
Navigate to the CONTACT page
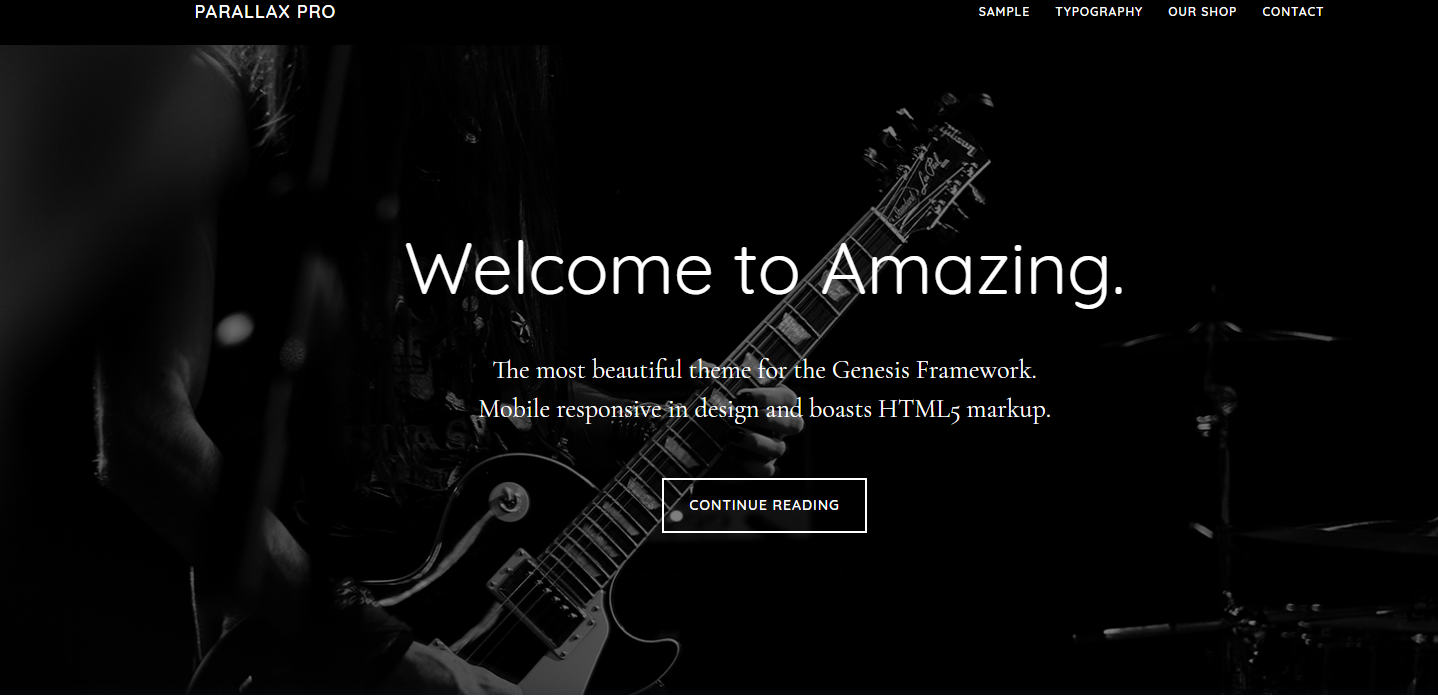[1292, 12]
